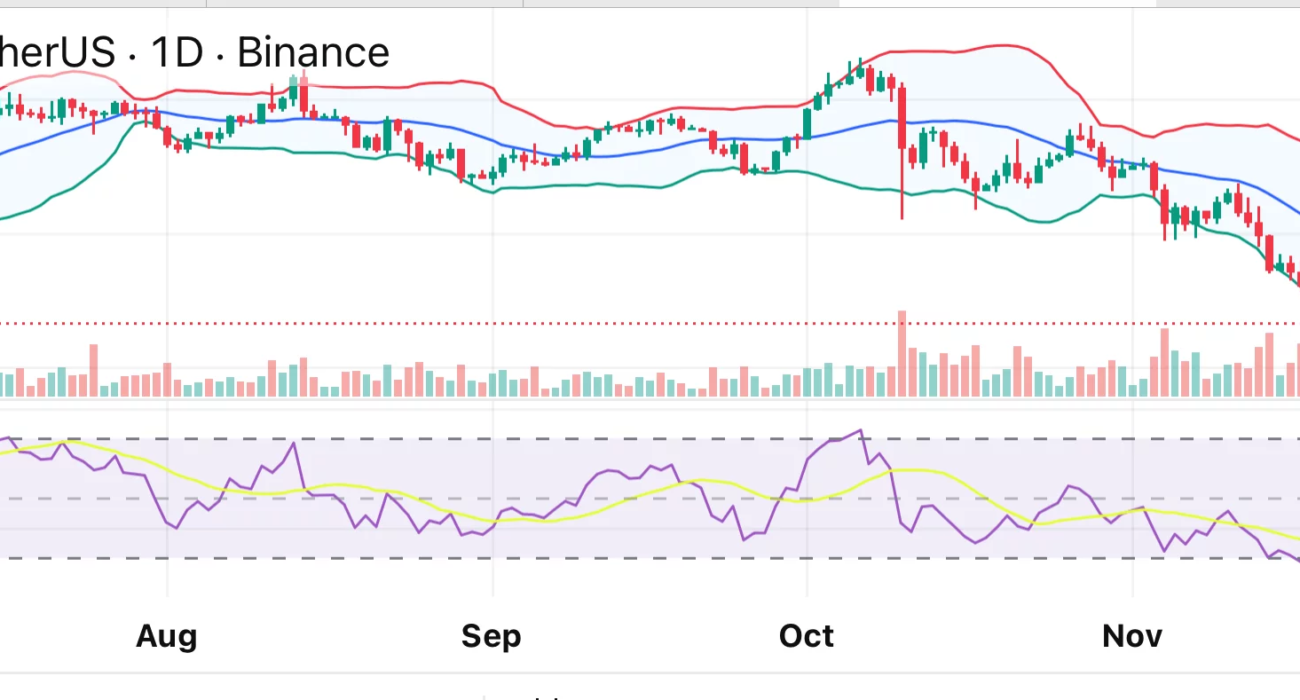Click the "Aug" label on time axis
The image size is (1300, 700).
166,636
